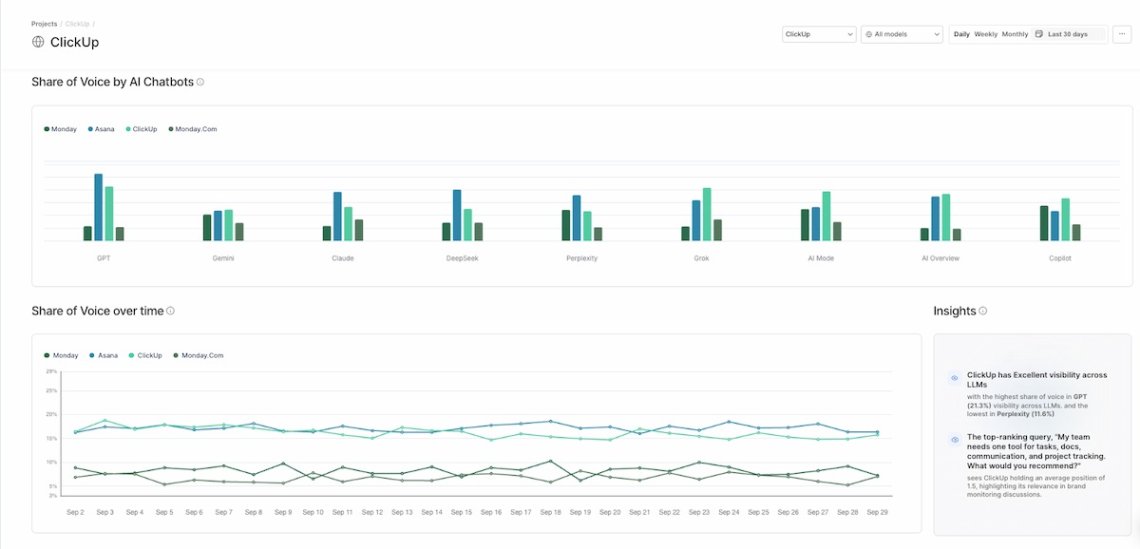Click the top-ranking query insight title

coord(1037,452)
